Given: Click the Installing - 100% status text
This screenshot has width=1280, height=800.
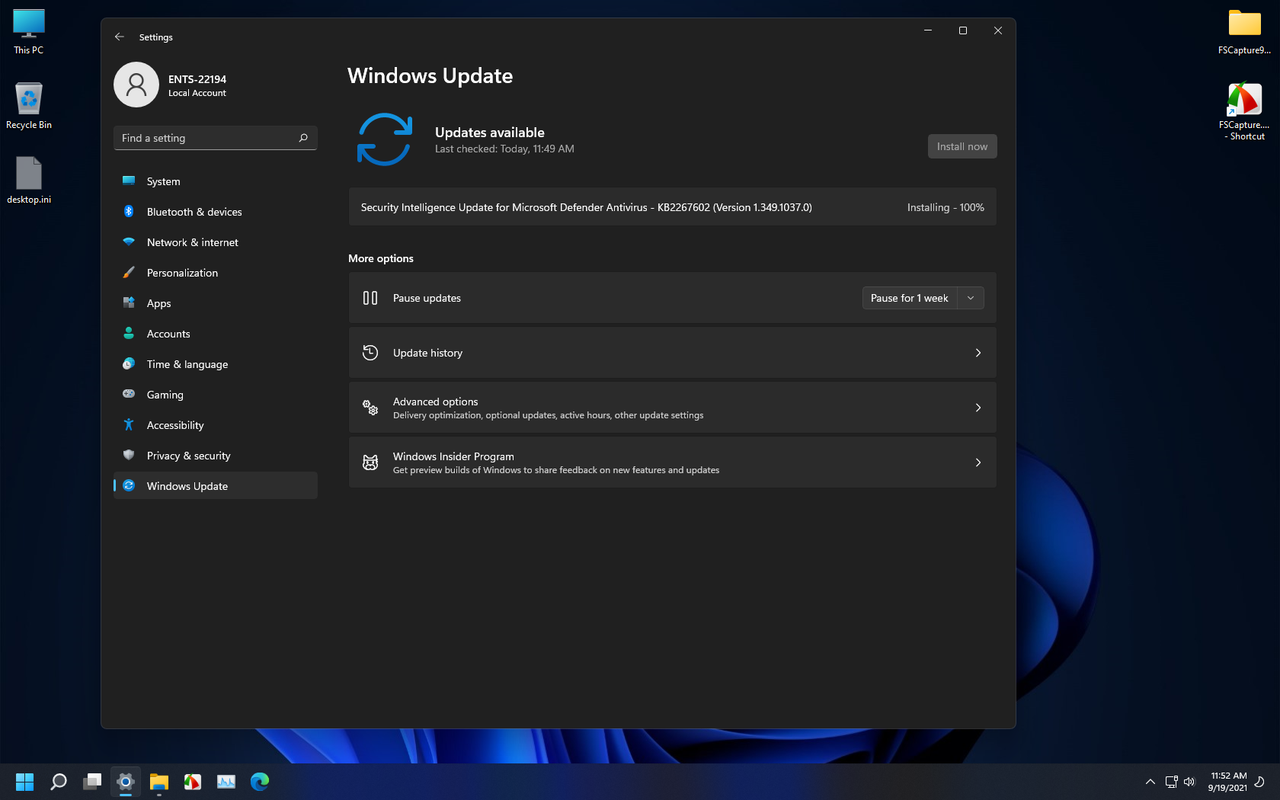Looking at the screenshot, I should [x=946, y=207].
